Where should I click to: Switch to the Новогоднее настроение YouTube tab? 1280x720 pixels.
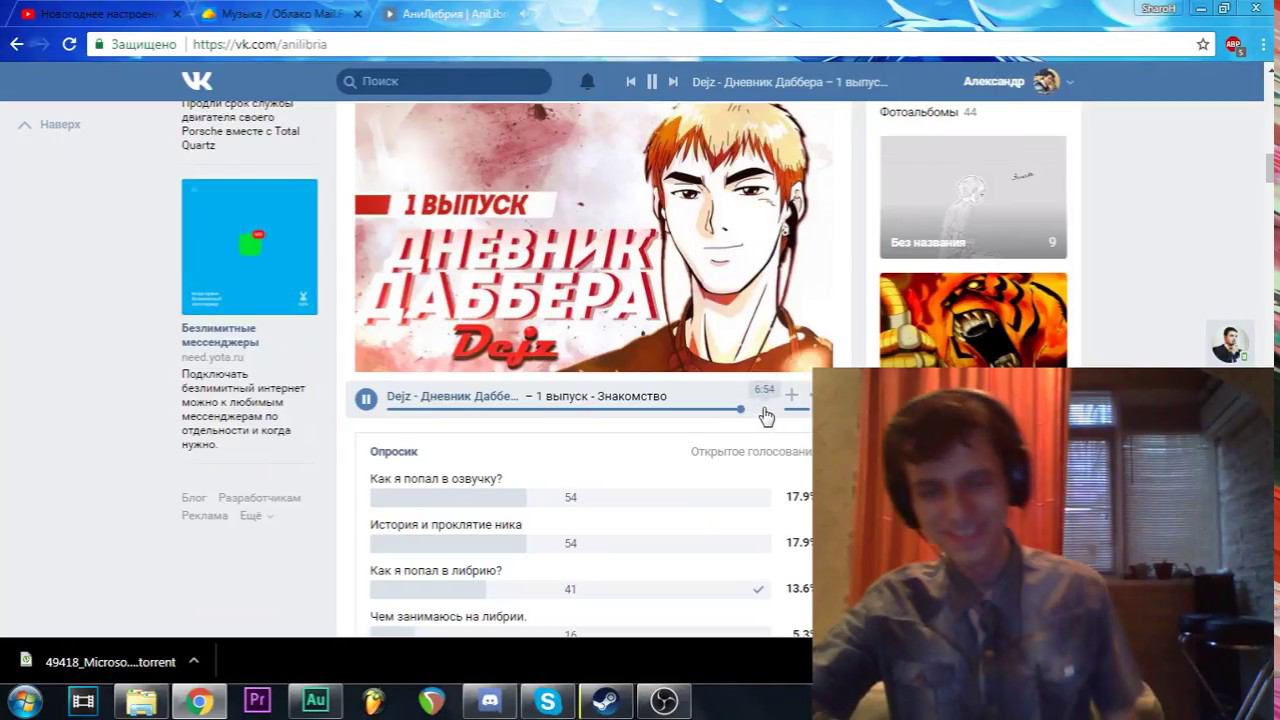pos(98,14)
